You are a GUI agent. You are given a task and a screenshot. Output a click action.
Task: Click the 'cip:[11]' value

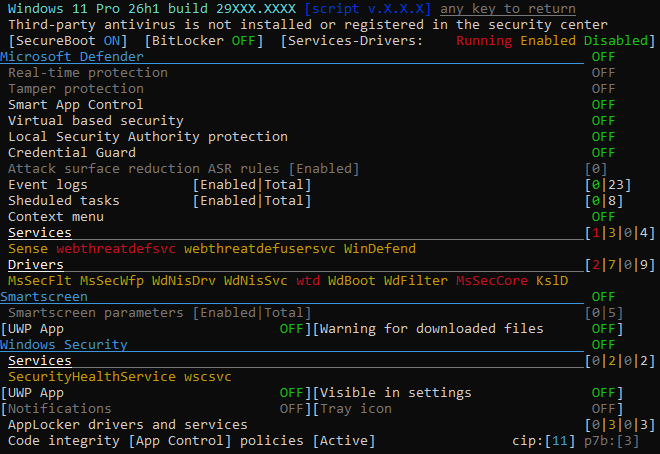(544, 441)
